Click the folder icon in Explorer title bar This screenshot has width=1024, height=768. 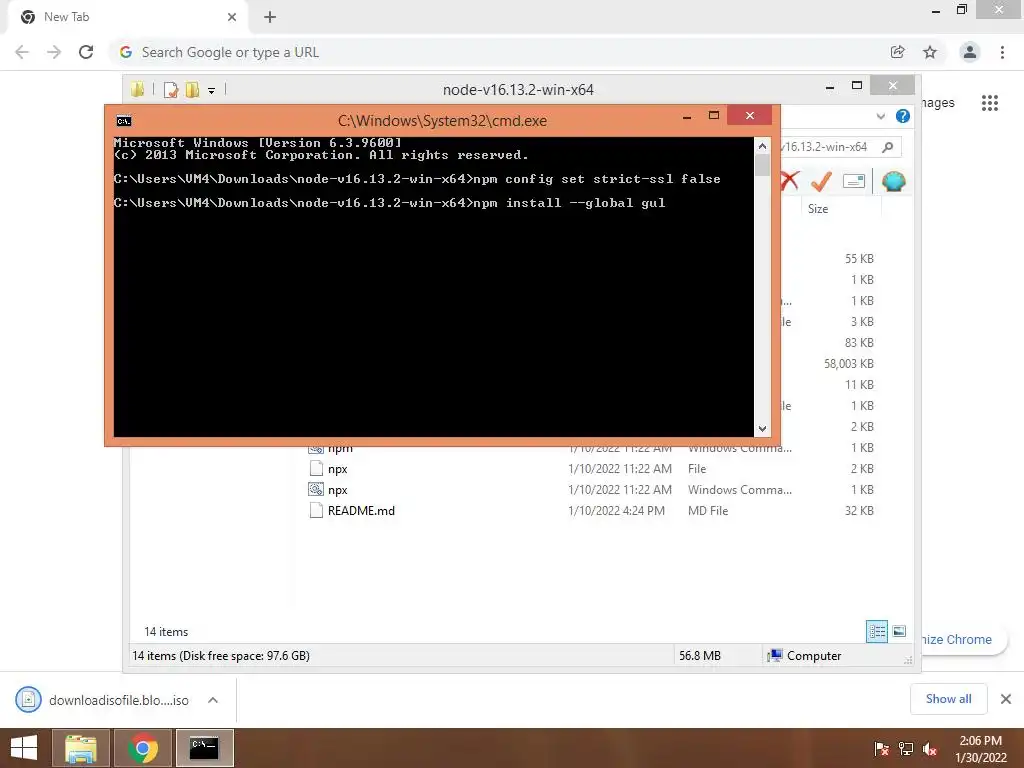coord(137,89)
